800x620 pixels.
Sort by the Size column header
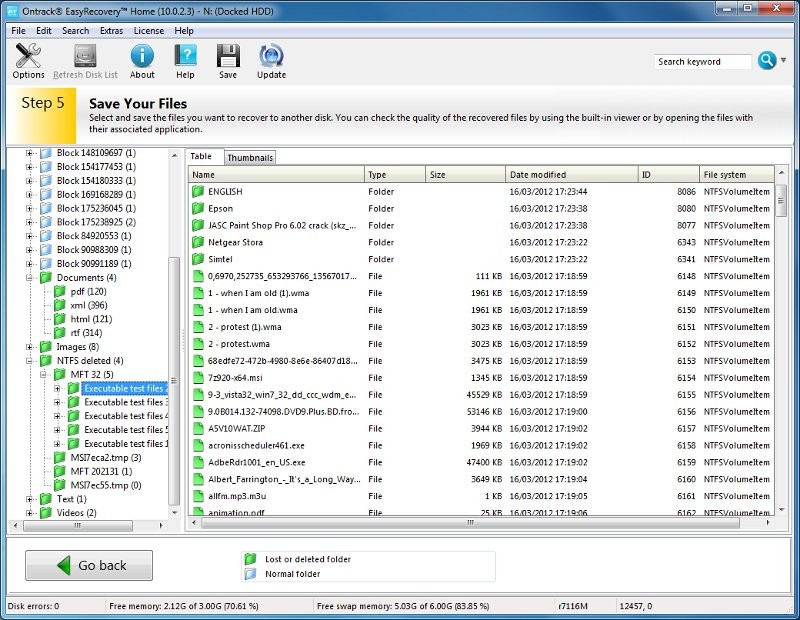point(465,175)
